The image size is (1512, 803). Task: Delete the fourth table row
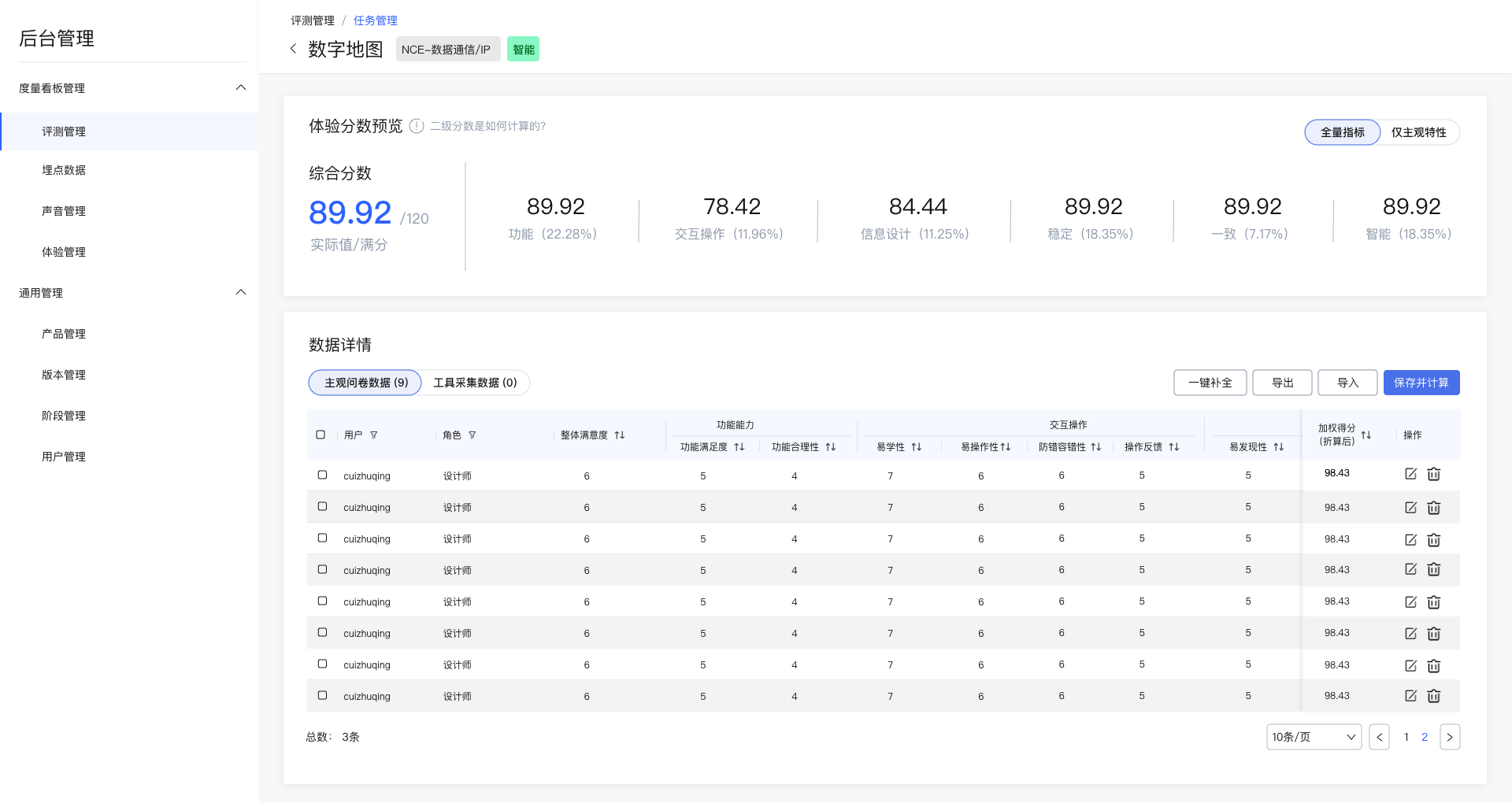(x=1434, y=568)
